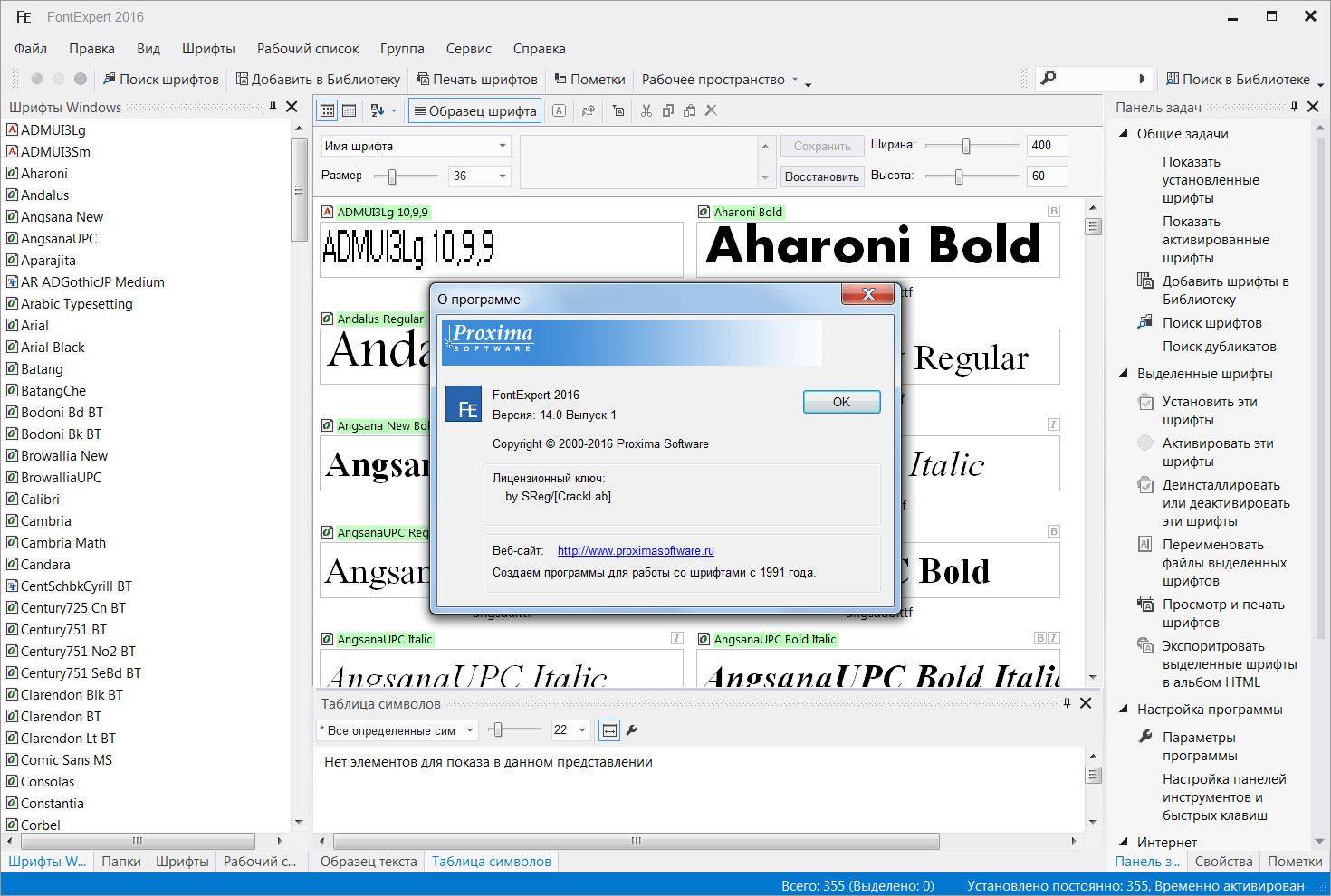Viewport: 1331px width, 896px height.
Task: Open character table settings wrench icon
Action: 631,729
